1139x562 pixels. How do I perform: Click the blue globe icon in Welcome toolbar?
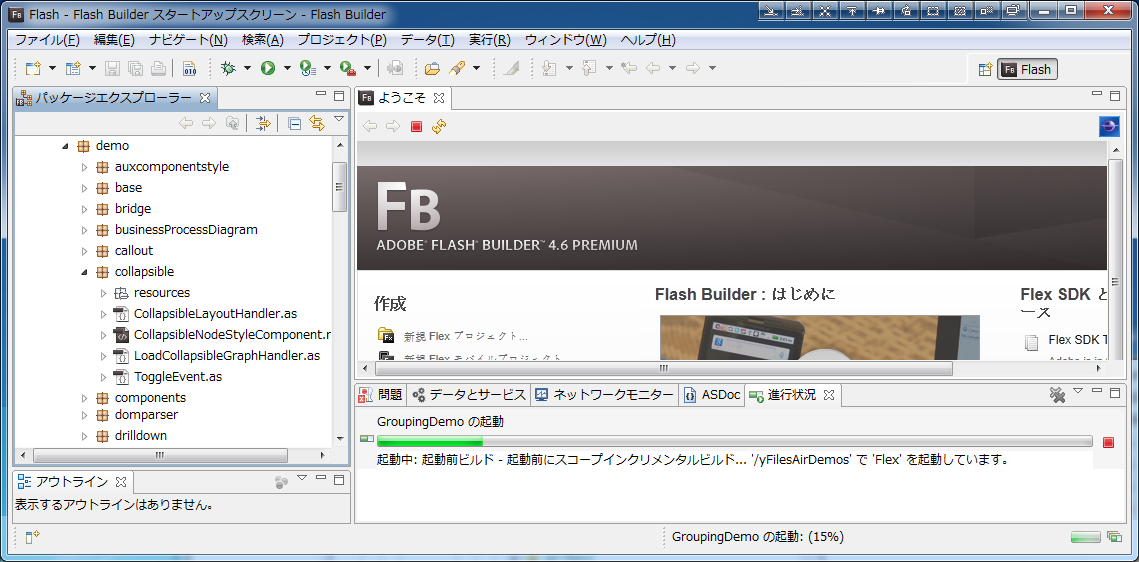1109,126
